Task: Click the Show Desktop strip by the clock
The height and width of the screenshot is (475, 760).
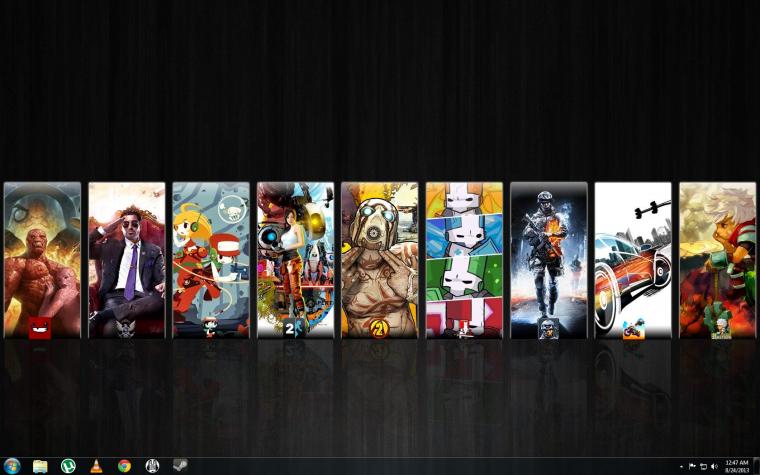Action: click(x=756, y=466)
